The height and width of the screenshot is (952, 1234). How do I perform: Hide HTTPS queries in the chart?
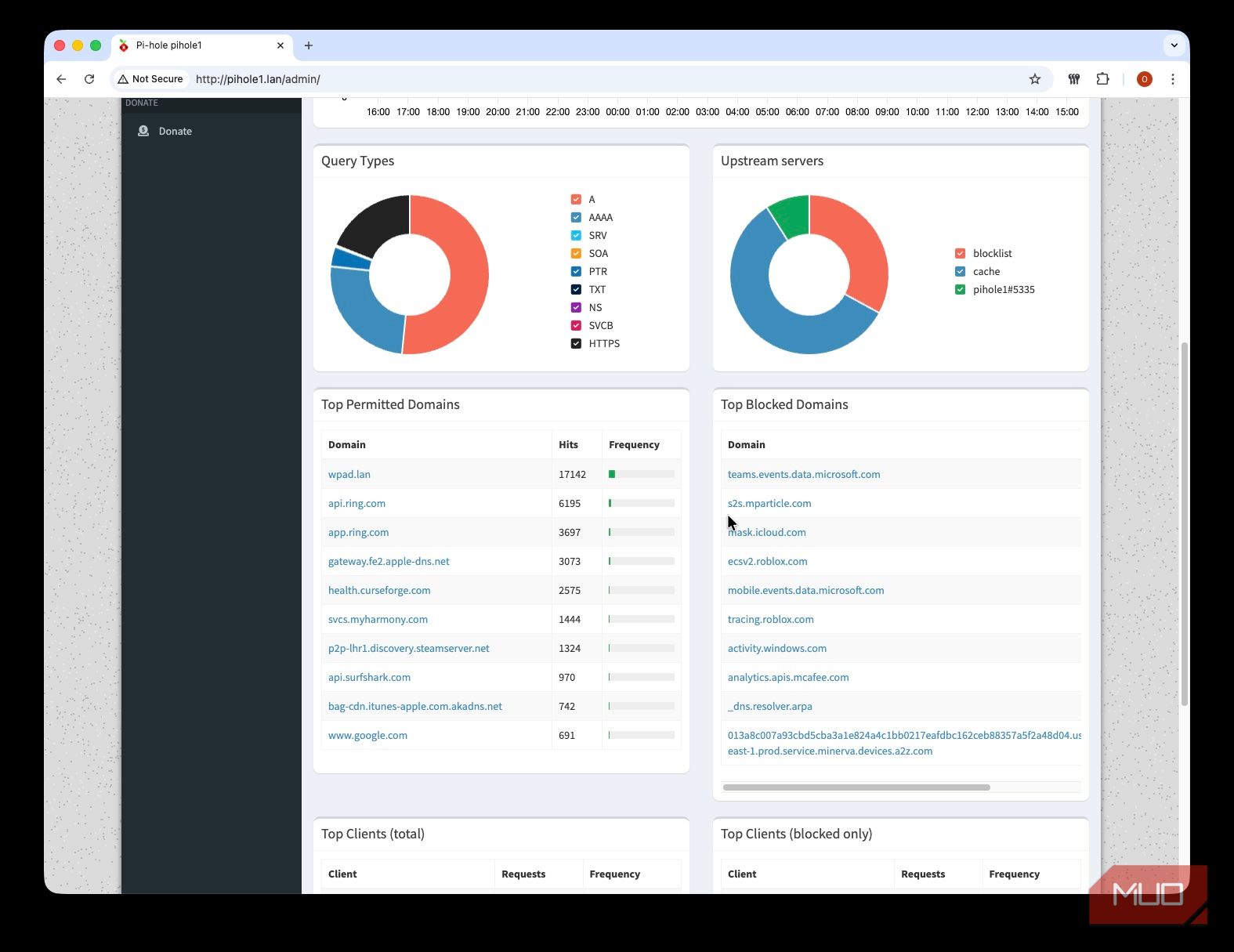coord(576,344)
